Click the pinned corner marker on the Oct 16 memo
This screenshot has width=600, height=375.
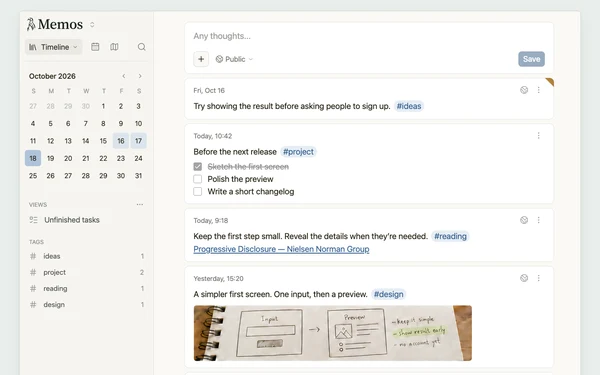pos(550,82)
